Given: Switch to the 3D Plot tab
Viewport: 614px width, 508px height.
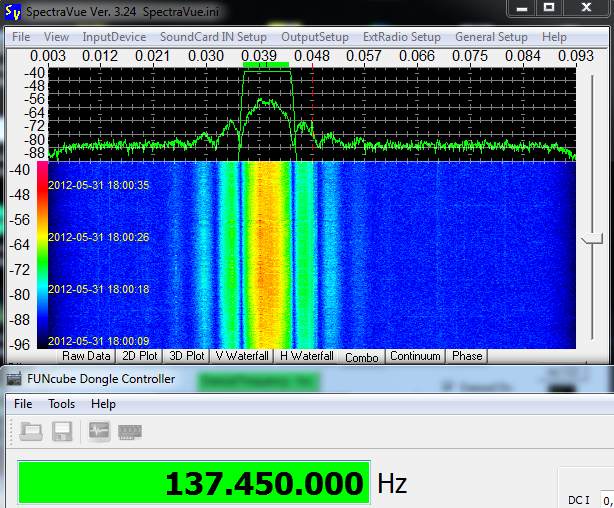Looking at the screenshot, I should coord(186,356).
